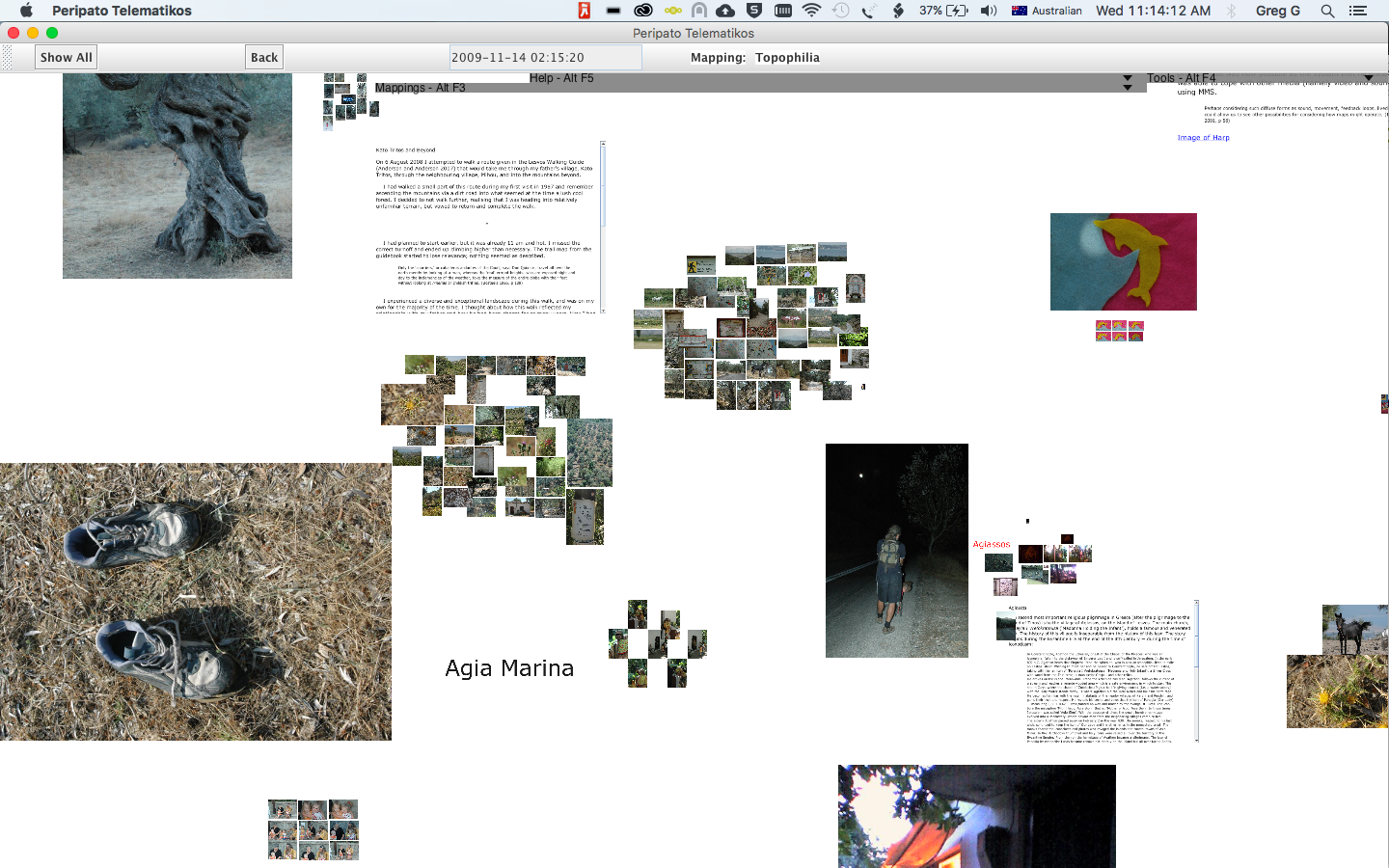This screenshot has height=868, width=1389.
Task: Expand the Help panel arrow
Action: (1127, 78)
